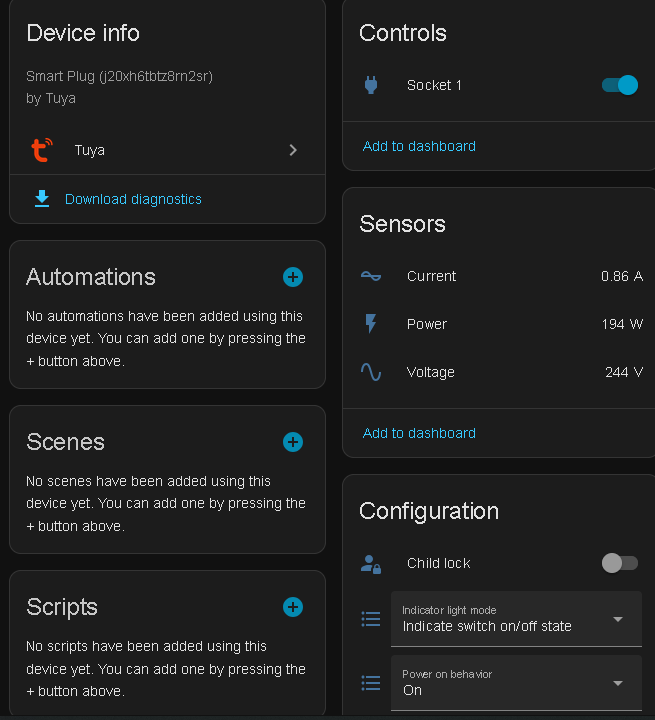Open the Indicator light mode dropdown
Screen dimensions: 655x720
click(516, 619)
